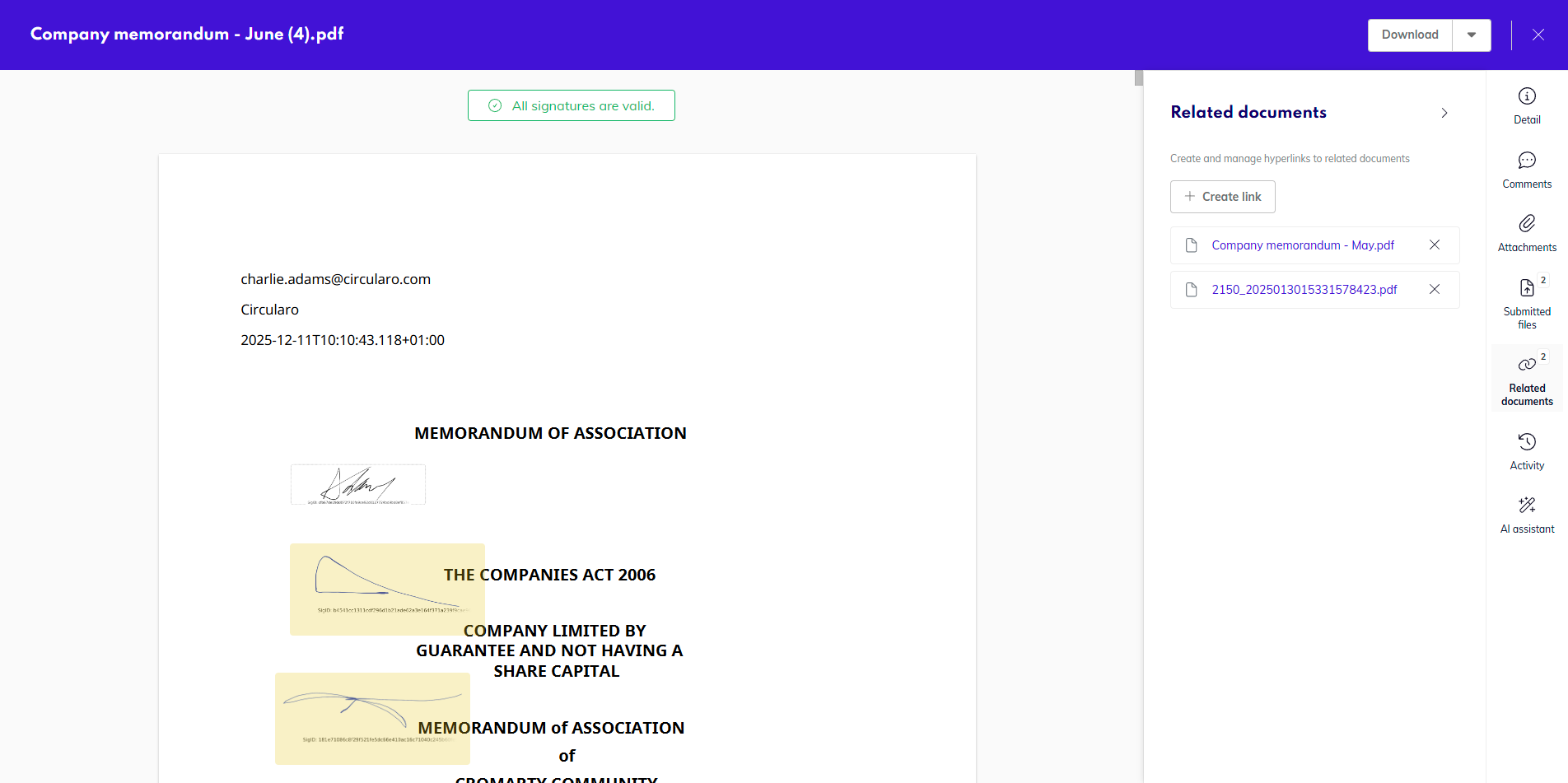Expand details of the signature validity banner
The image size is (1568, 783).
pyautogui.click(x=571, y=105)
